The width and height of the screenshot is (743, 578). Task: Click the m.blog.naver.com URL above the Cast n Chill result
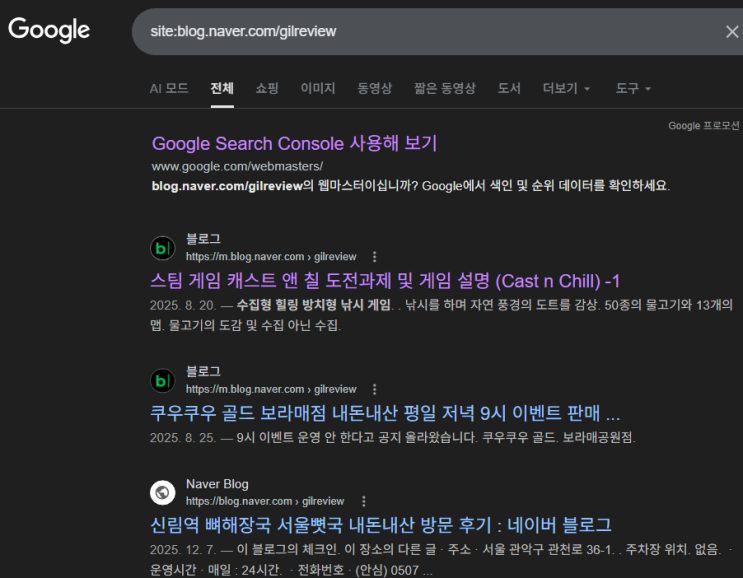271,257
